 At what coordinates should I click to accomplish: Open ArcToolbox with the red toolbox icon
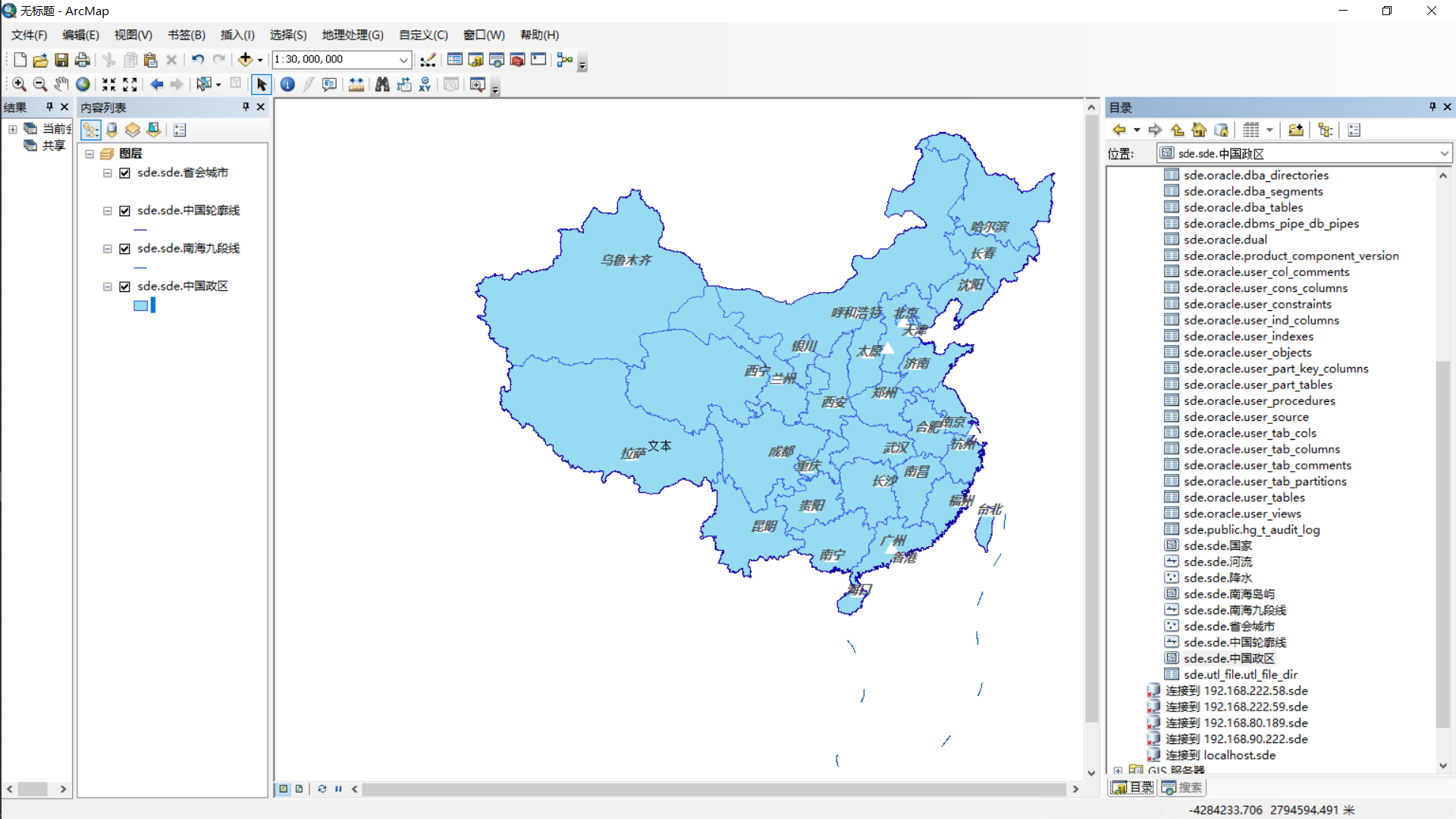(x=518, y=60)
